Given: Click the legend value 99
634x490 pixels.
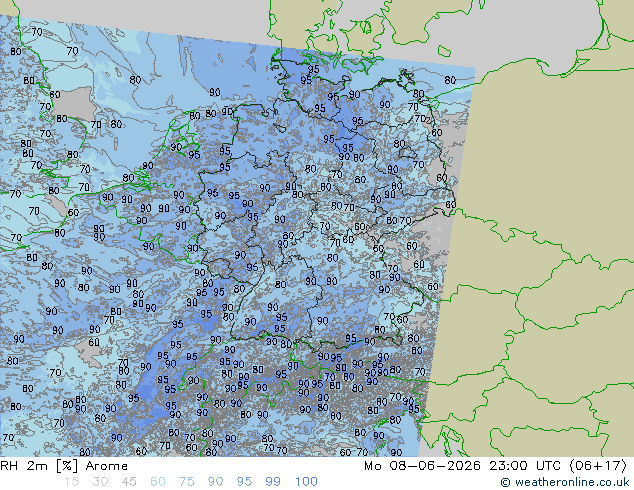Looking at the screenshot, I should 273,482.
